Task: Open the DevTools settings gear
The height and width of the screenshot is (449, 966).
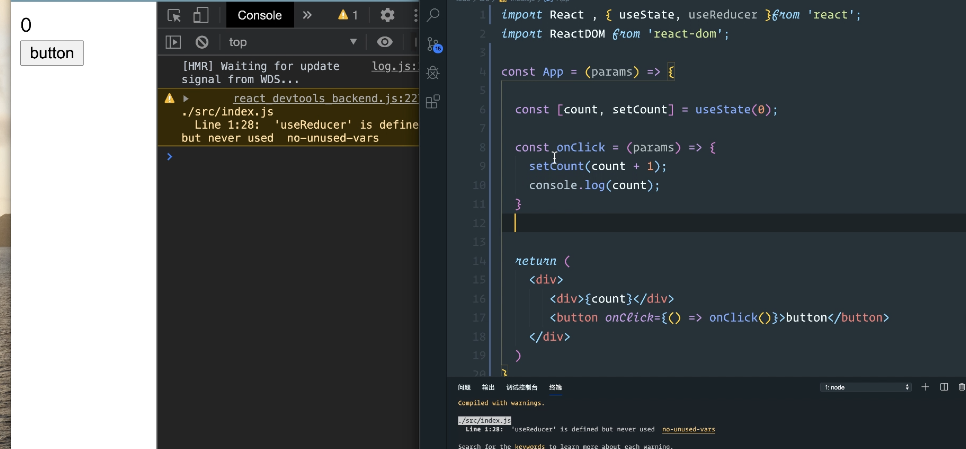Action: 387,15
